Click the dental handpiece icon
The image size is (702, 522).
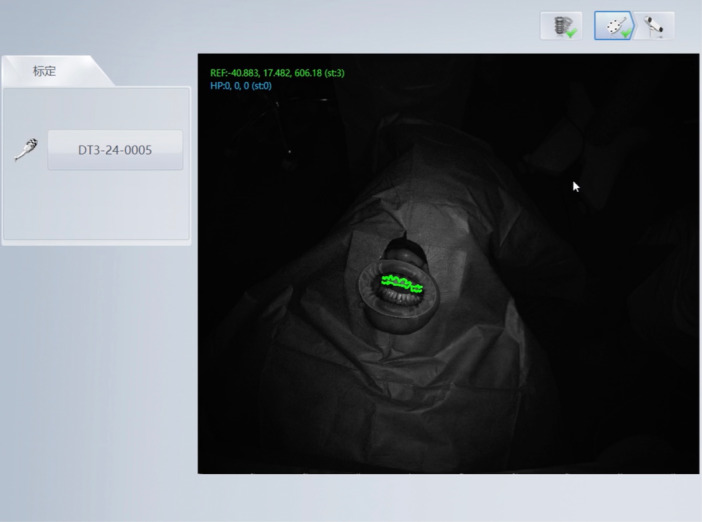coord(26,150)
